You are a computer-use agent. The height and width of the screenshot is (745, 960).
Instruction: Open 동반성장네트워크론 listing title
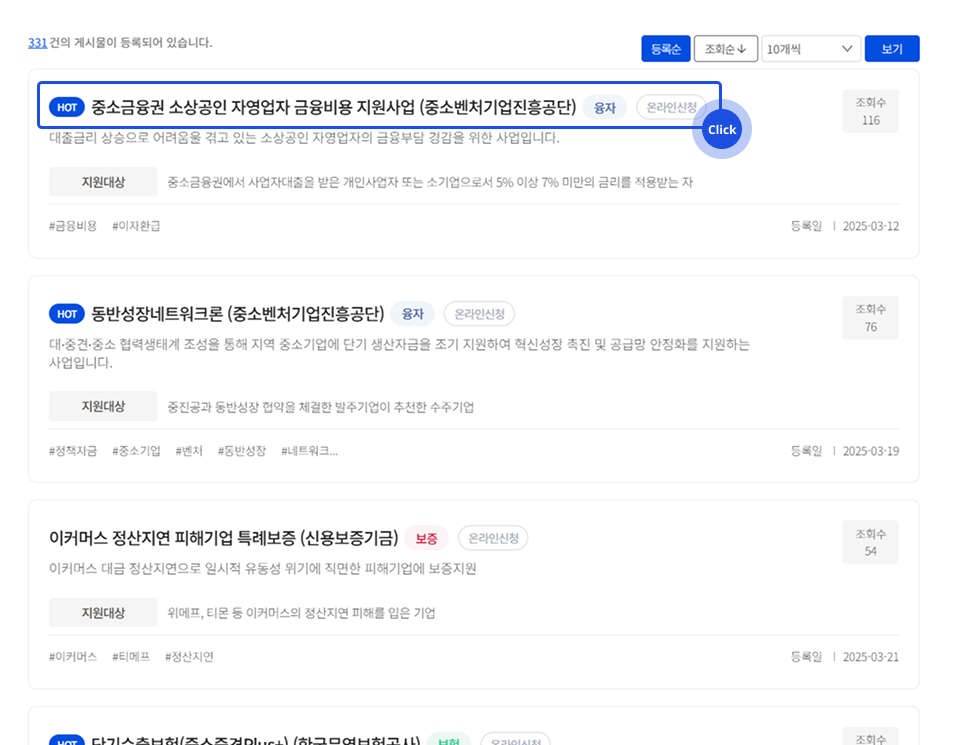(x=238, y=314)
